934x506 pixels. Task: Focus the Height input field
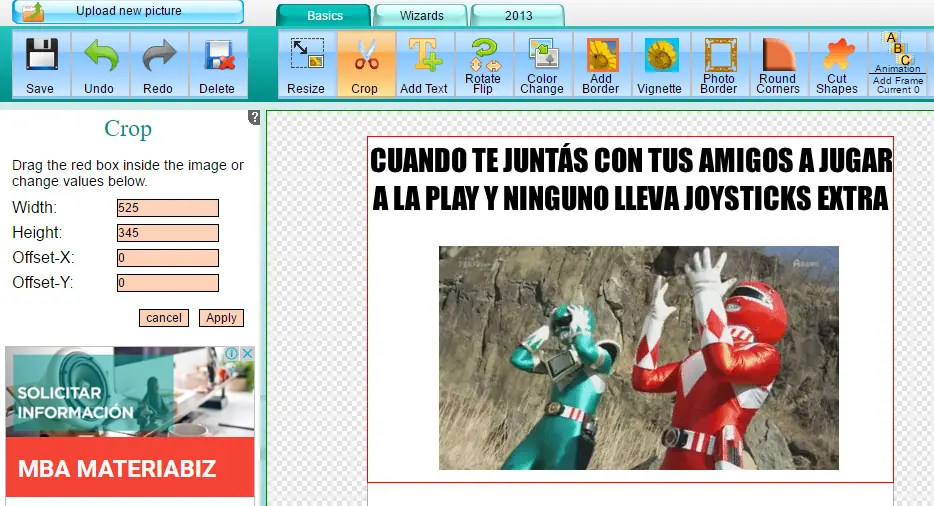[168, 233]
